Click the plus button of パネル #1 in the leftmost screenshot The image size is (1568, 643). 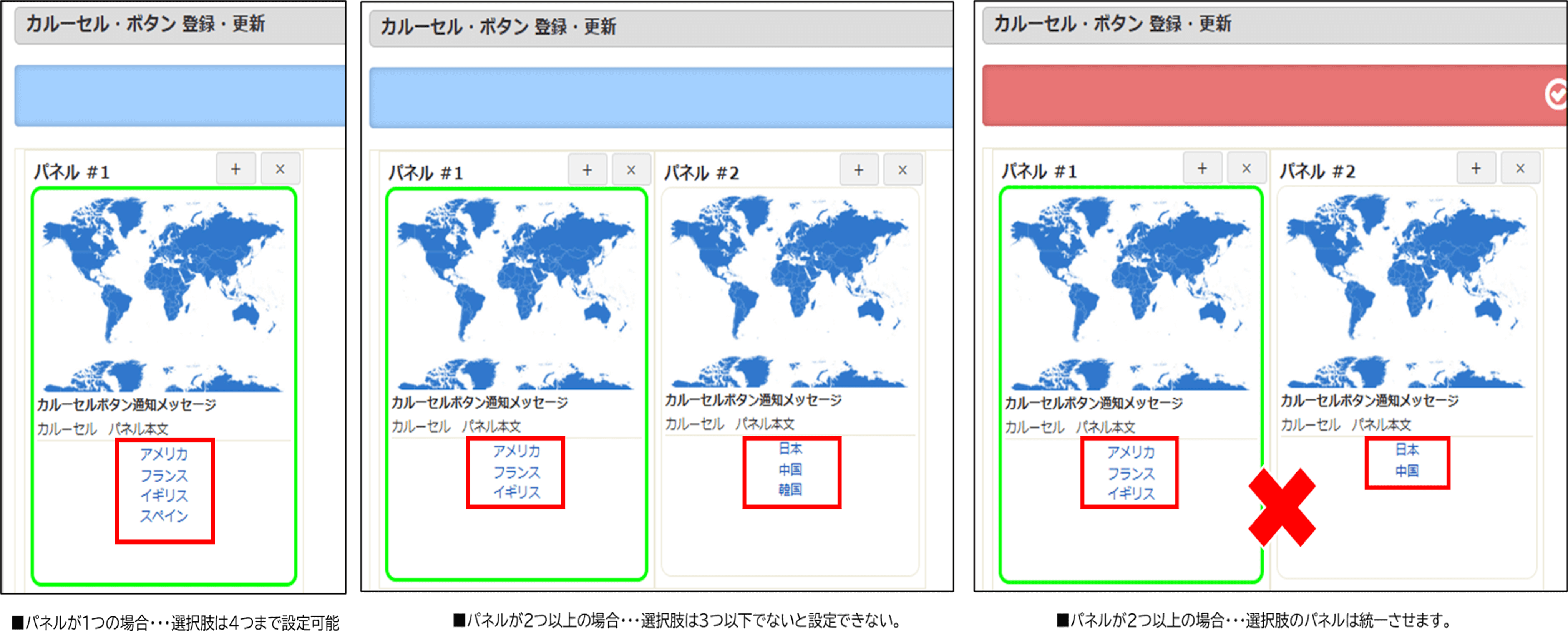click(x=236, y=169)
